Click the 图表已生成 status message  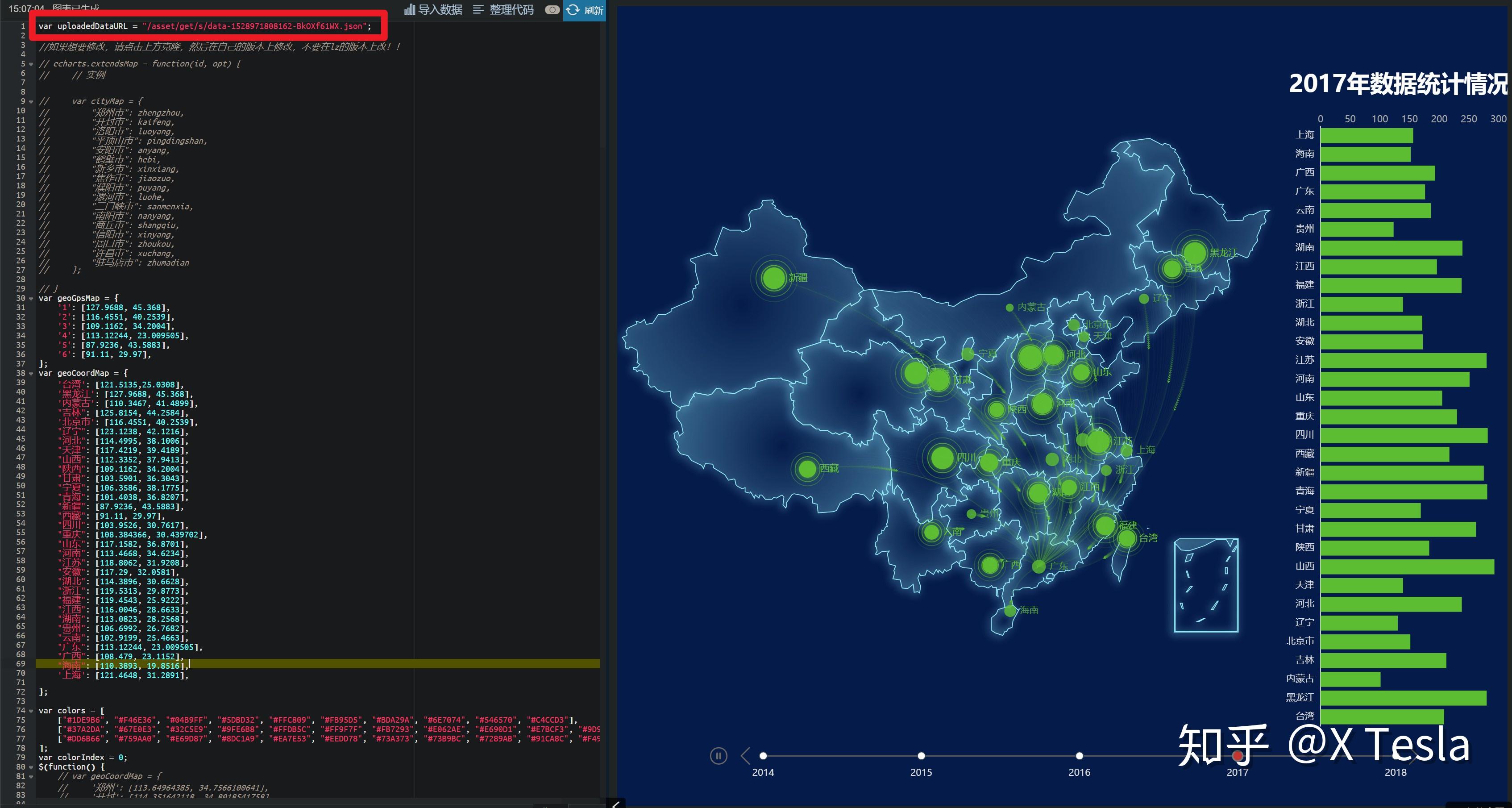pyautogui.click(x=75, y=8)
